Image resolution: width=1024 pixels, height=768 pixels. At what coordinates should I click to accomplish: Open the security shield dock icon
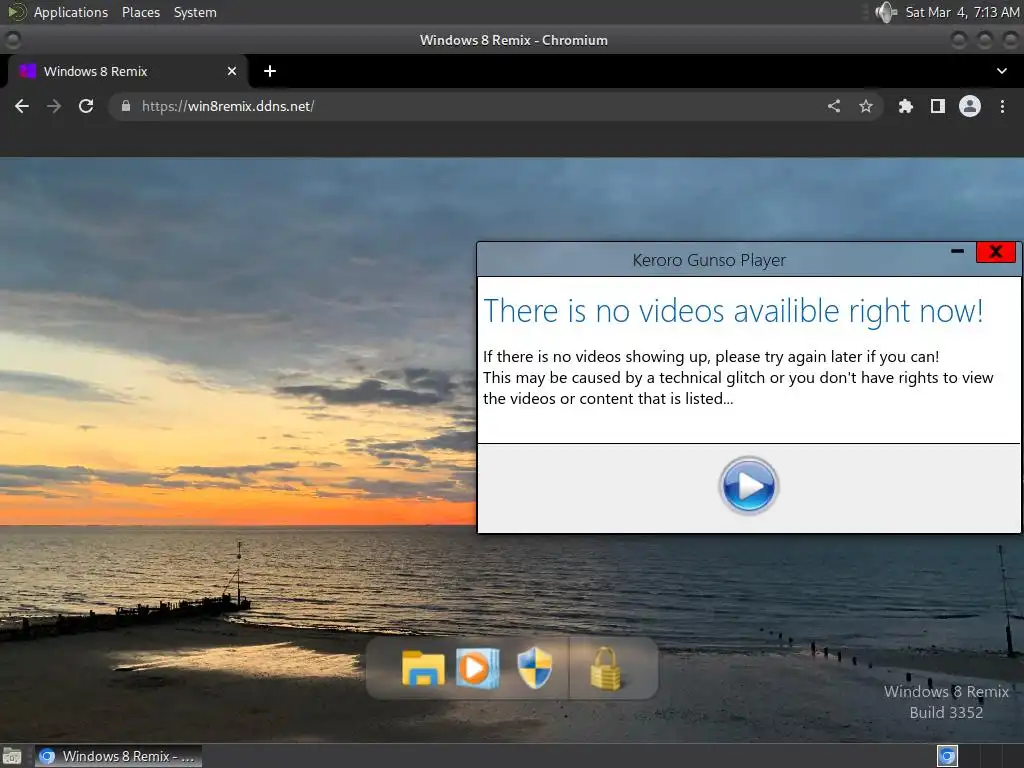pos(534,668)
